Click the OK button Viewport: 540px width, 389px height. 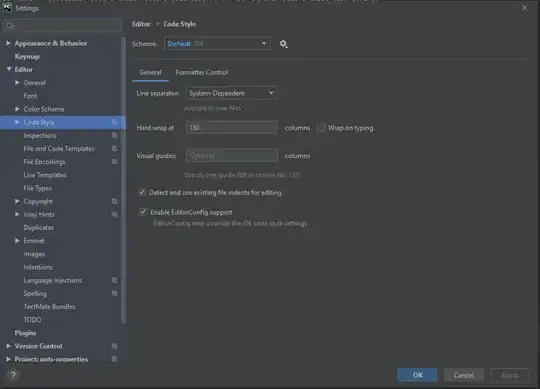[x=417, y=375]
